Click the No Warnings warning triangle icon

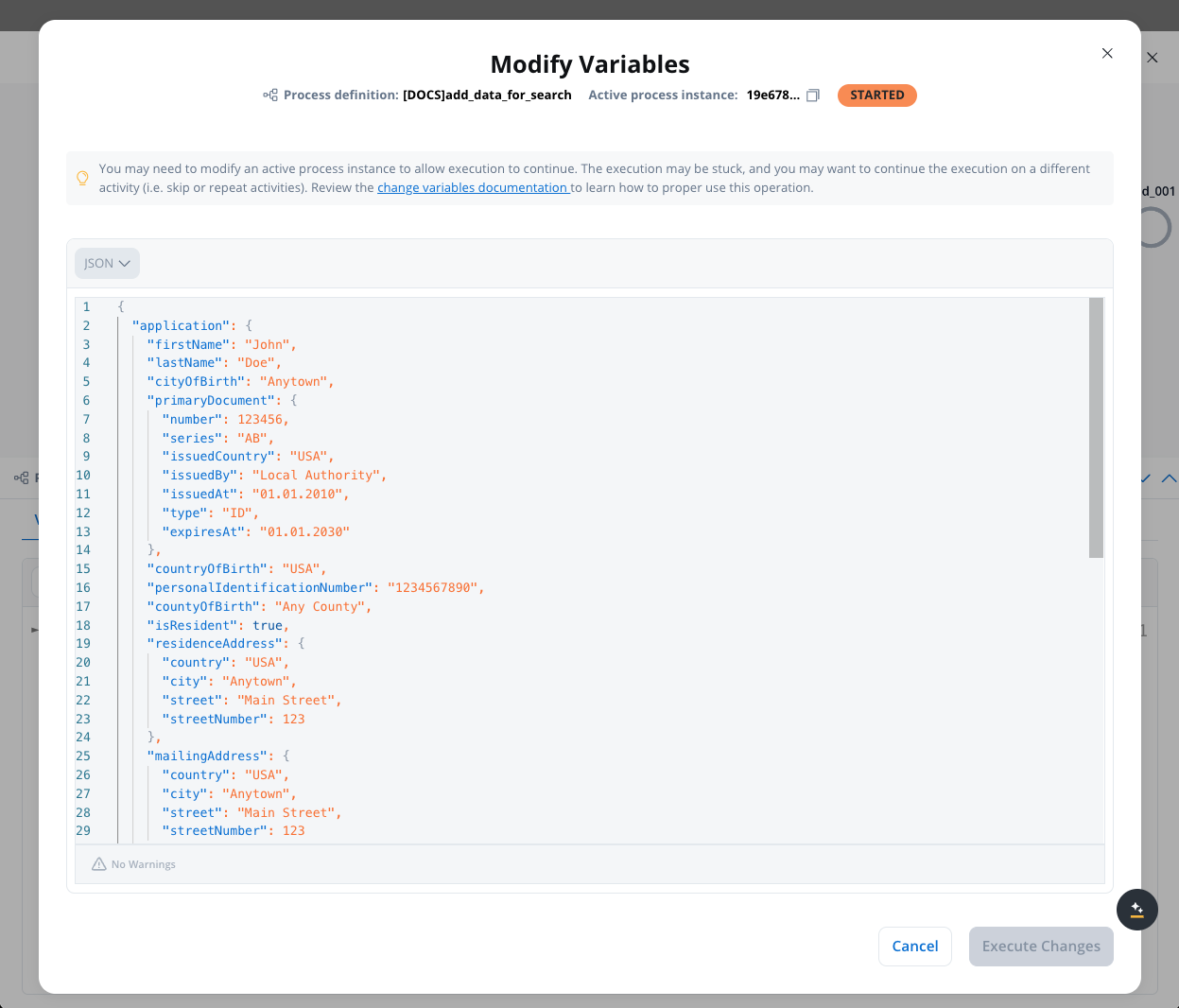click(100, 863)
